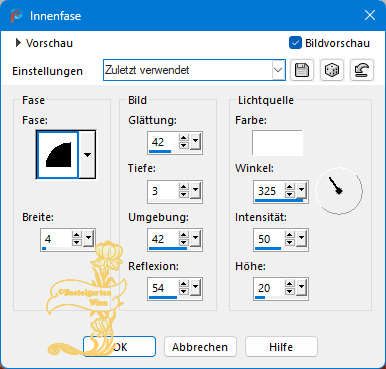386x369 pixels.
Task: Click the Fase bevel shape preview thumbnail
Action: tap(58, 154)
